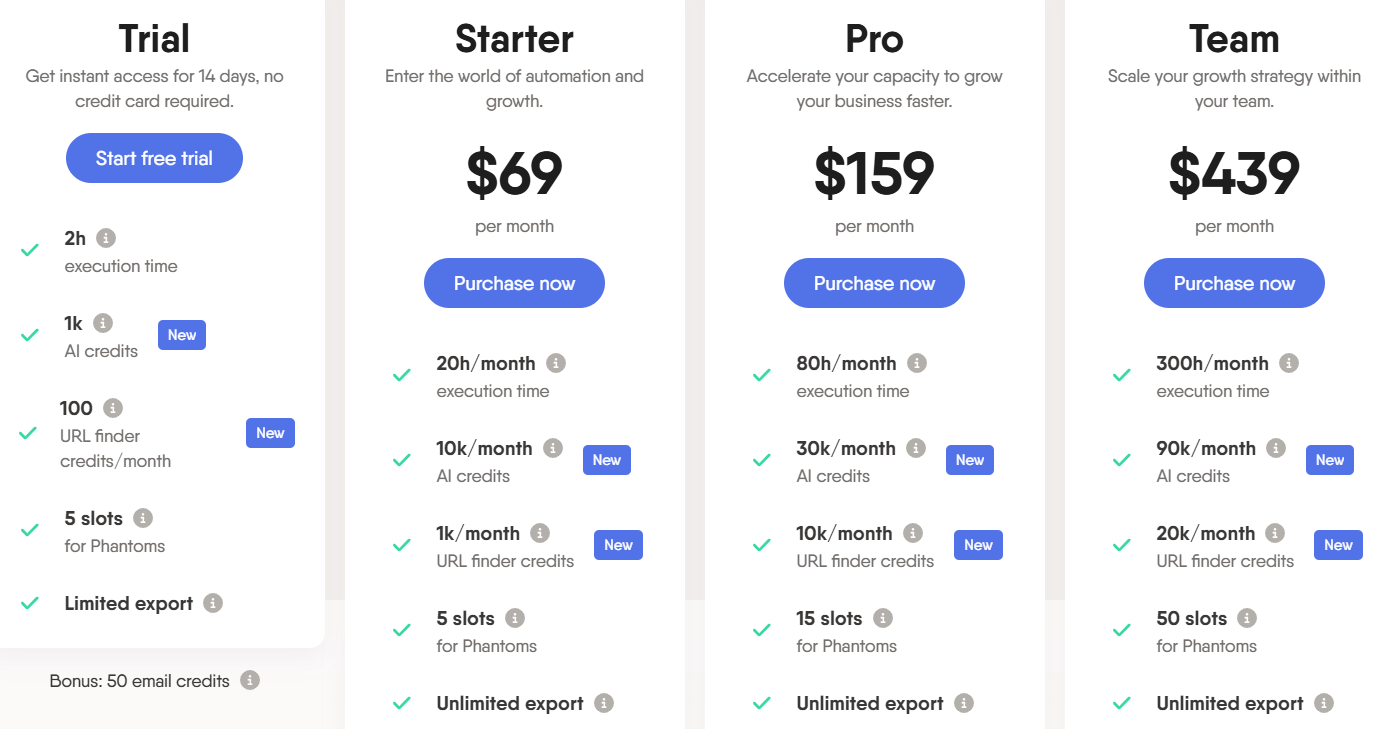Screen dimensions: 1382x729
Task: Click the New badge next to Trial's AI credits
Action: point(182,335)
